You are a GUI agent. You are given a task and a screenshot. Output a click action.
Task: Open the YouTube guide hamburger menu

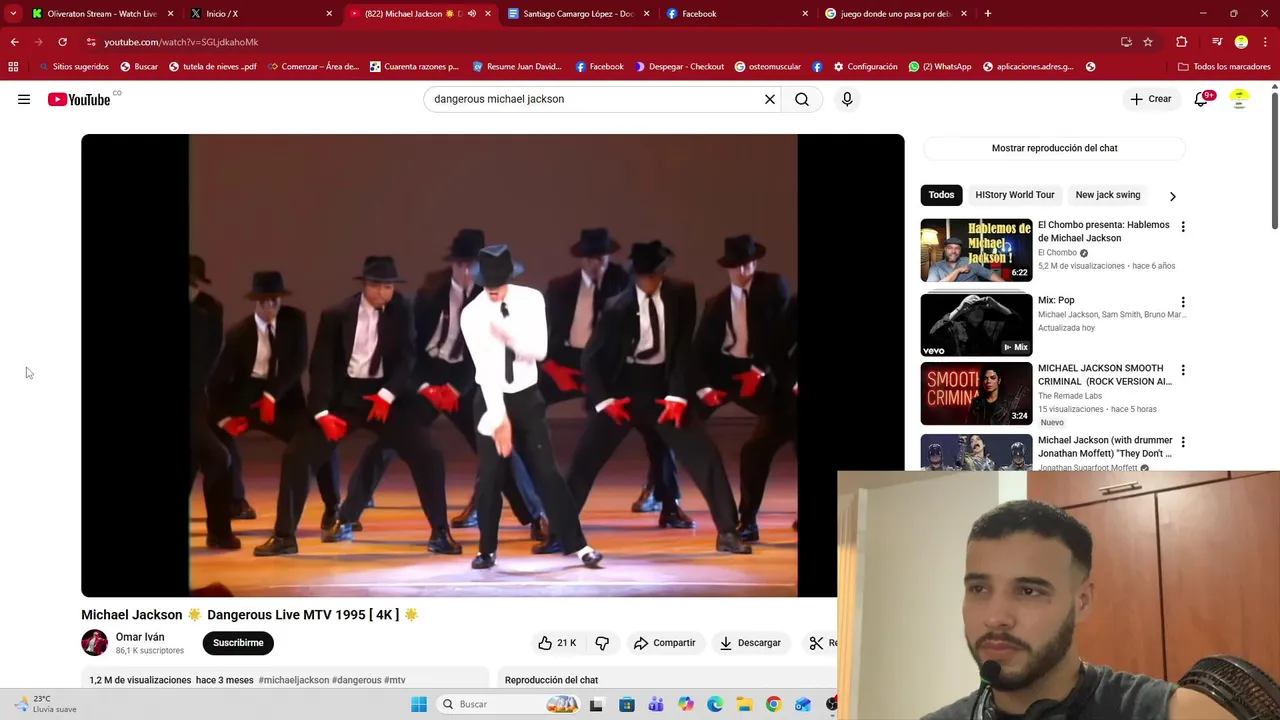[24, 99]
